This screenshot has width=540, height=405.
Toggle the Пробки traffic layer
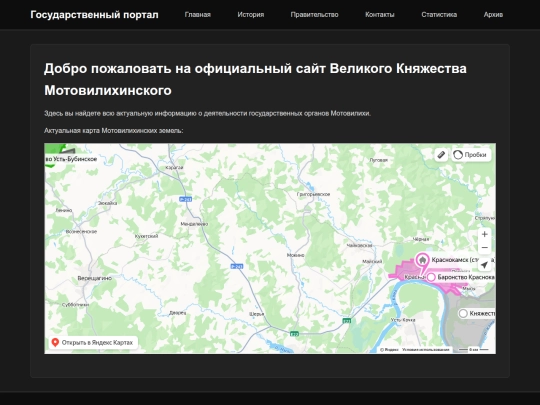point(471,155)
